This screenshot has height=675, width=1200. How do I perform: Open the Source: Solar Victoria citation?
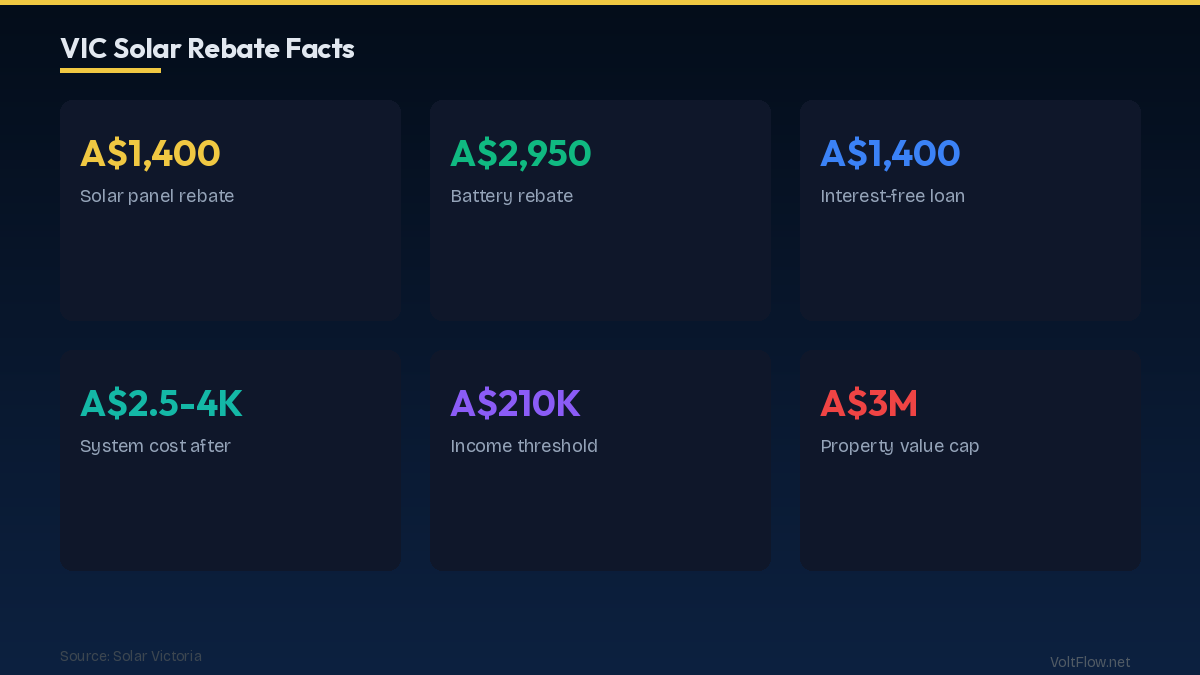(130, 656)
